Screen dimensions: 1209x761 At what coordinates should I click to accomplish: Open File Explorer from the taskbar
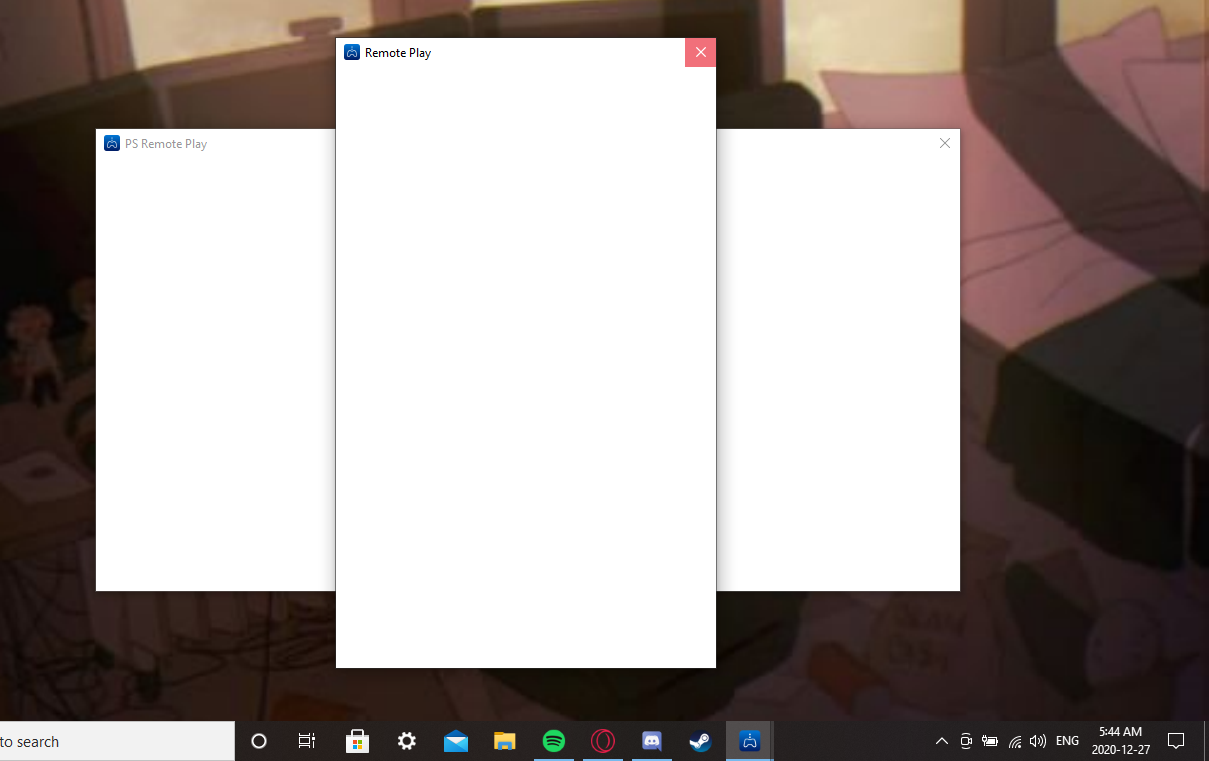[505, 741]
